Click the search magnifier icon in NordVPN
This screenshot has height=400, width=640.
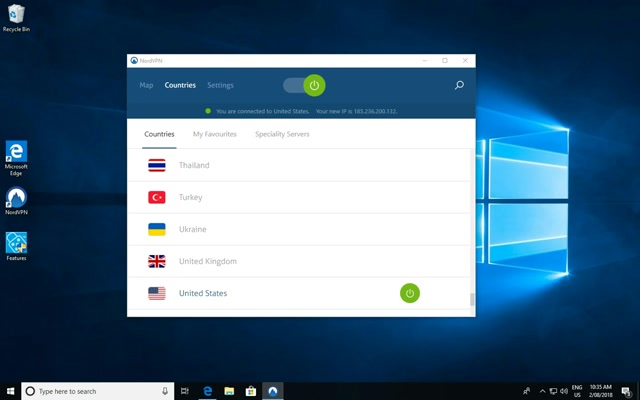459,86
